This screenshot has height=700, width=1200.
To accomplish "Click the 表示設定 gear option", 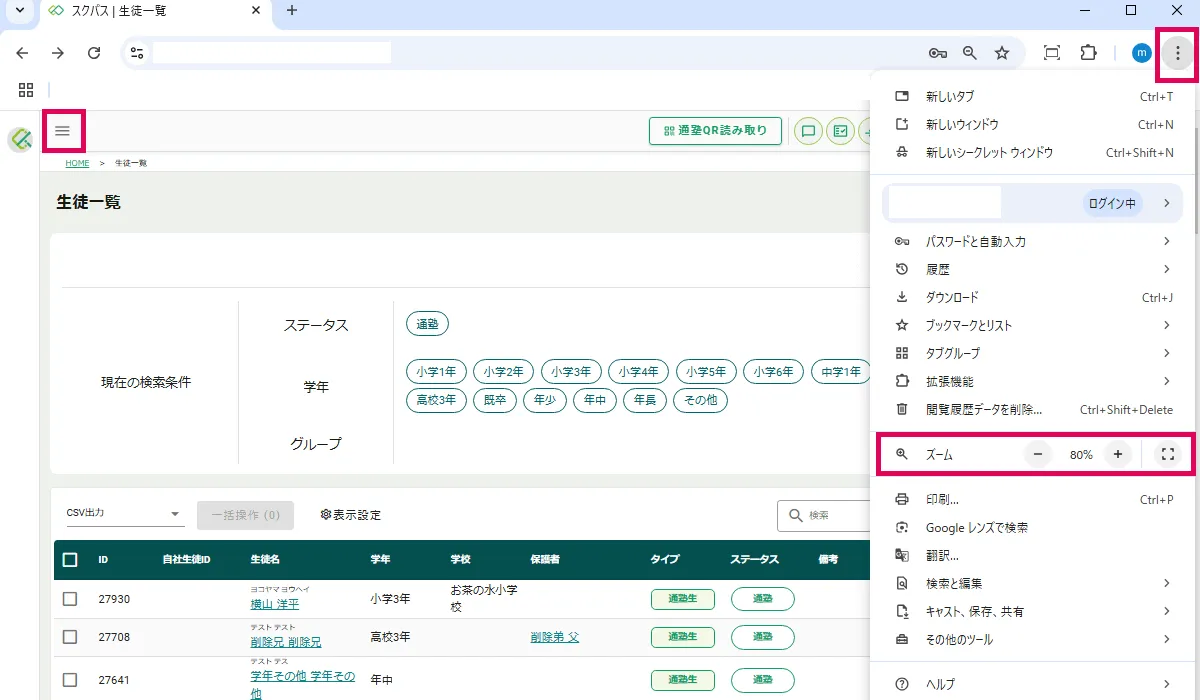I will [351, 515].
